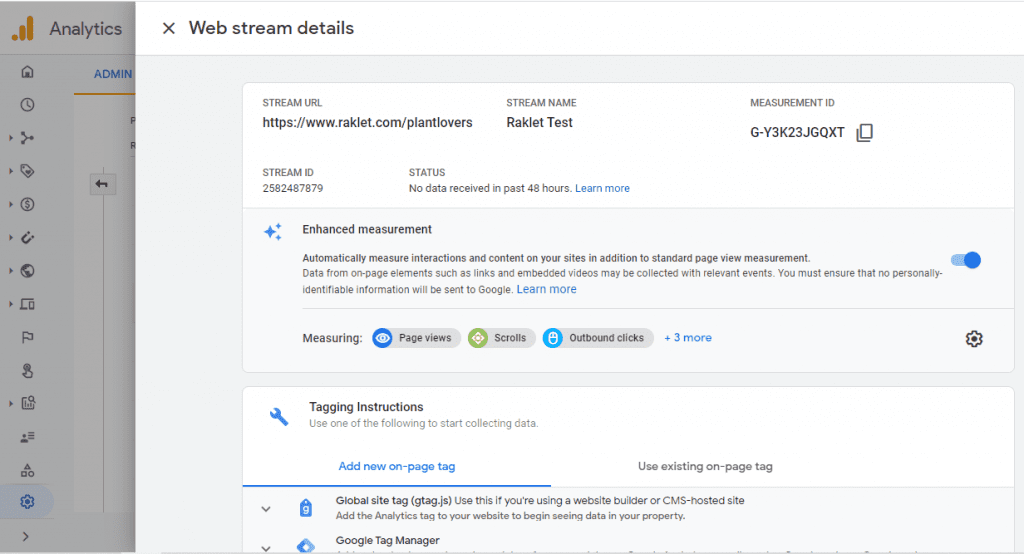Expand Google Tag Manager section
Image resolution: width=1024 pixels, height=554 pixels.
tap(266, 547)
